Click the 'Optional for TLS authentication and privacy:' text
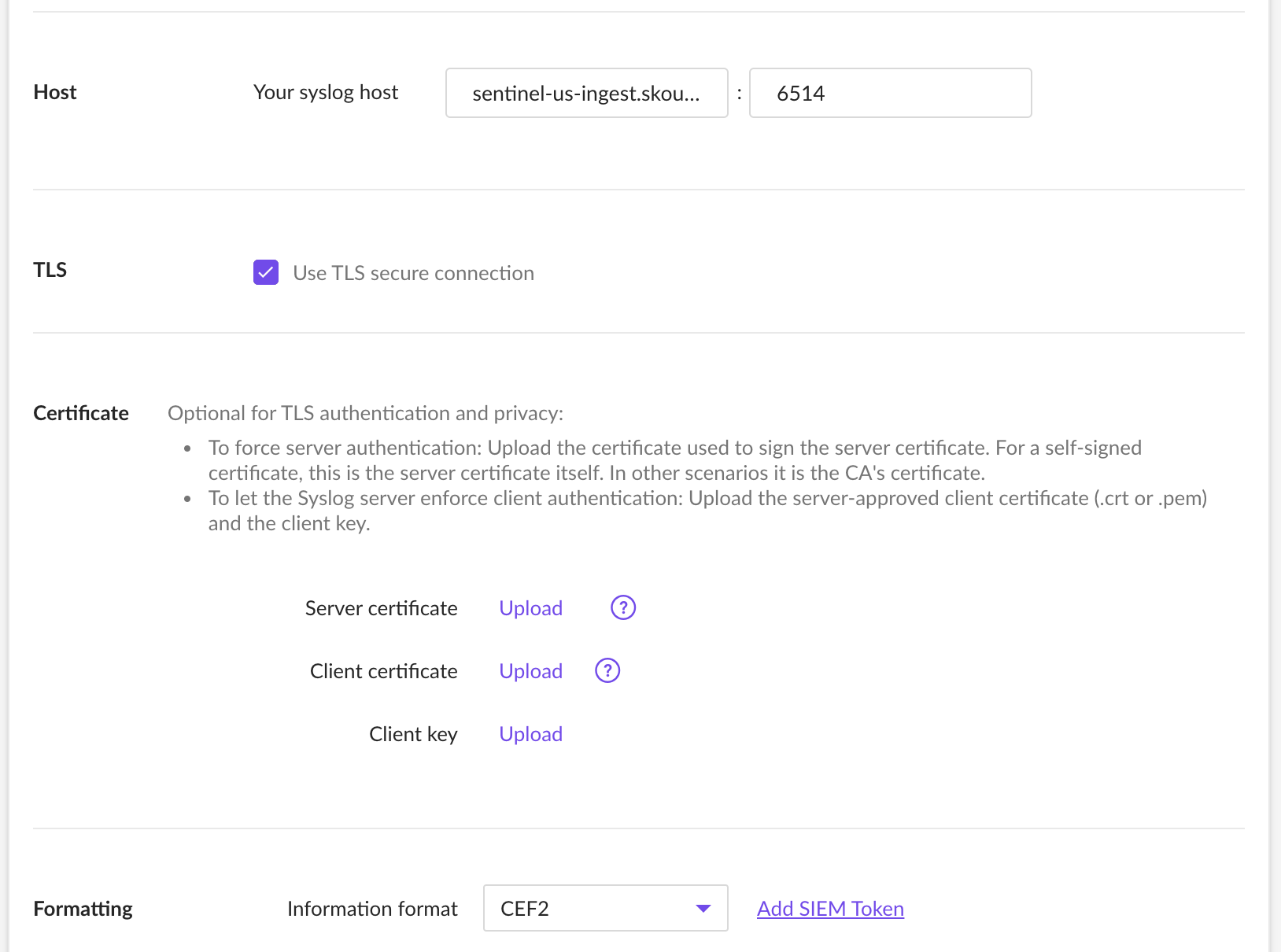Screen dimensions: 1281x952 (366, 413)
